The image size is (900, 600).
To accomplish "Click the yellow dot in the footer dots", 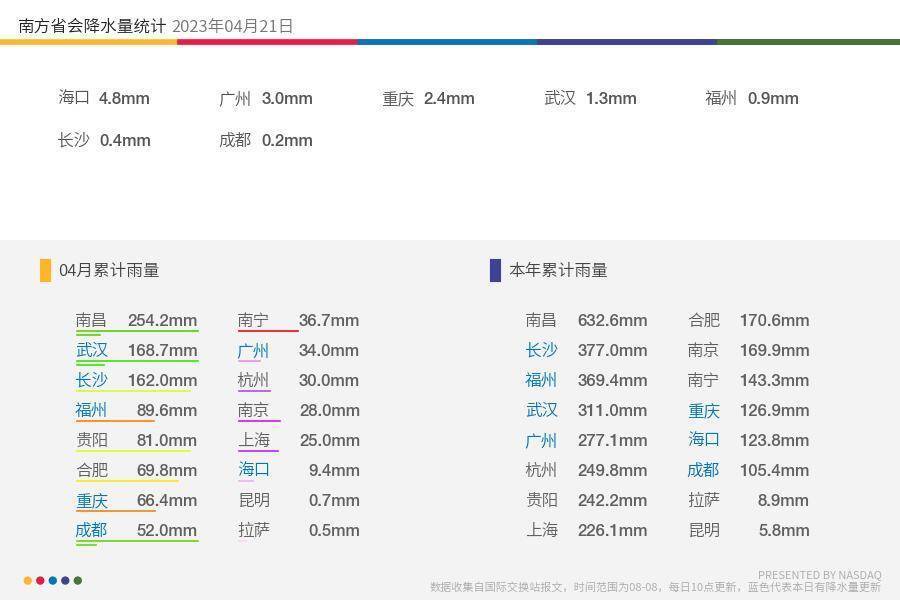I will click(28, 580).
